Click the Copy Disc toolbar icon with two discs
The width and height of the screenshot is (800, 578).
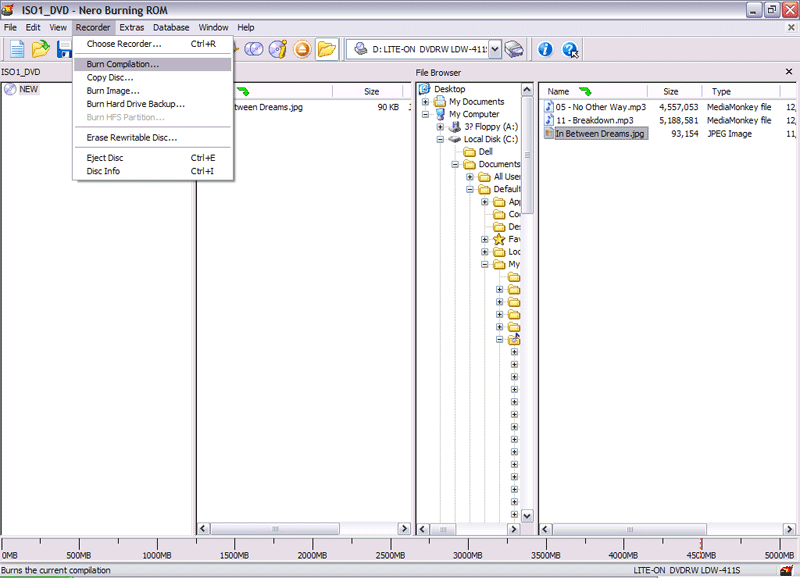coord(254,49)
